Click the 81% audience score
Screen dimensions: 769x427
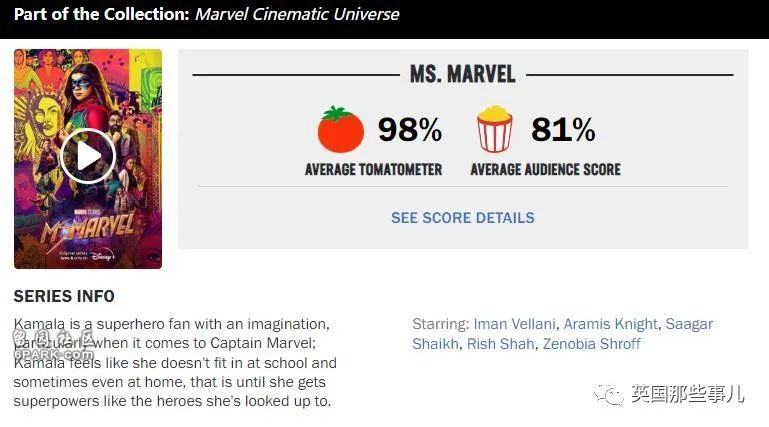pos(563,129)
